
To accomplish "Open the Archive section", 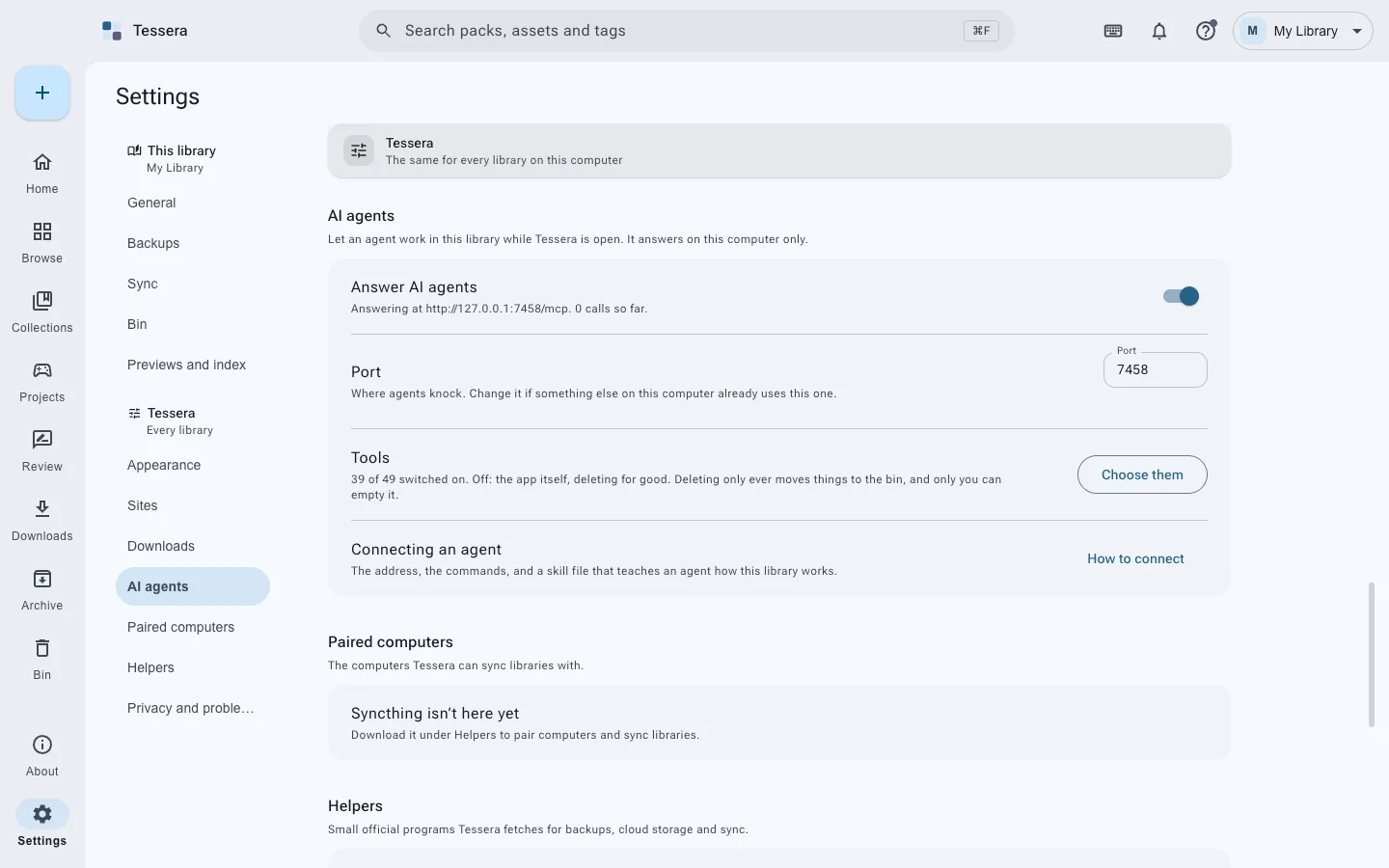I will (42, 590).
